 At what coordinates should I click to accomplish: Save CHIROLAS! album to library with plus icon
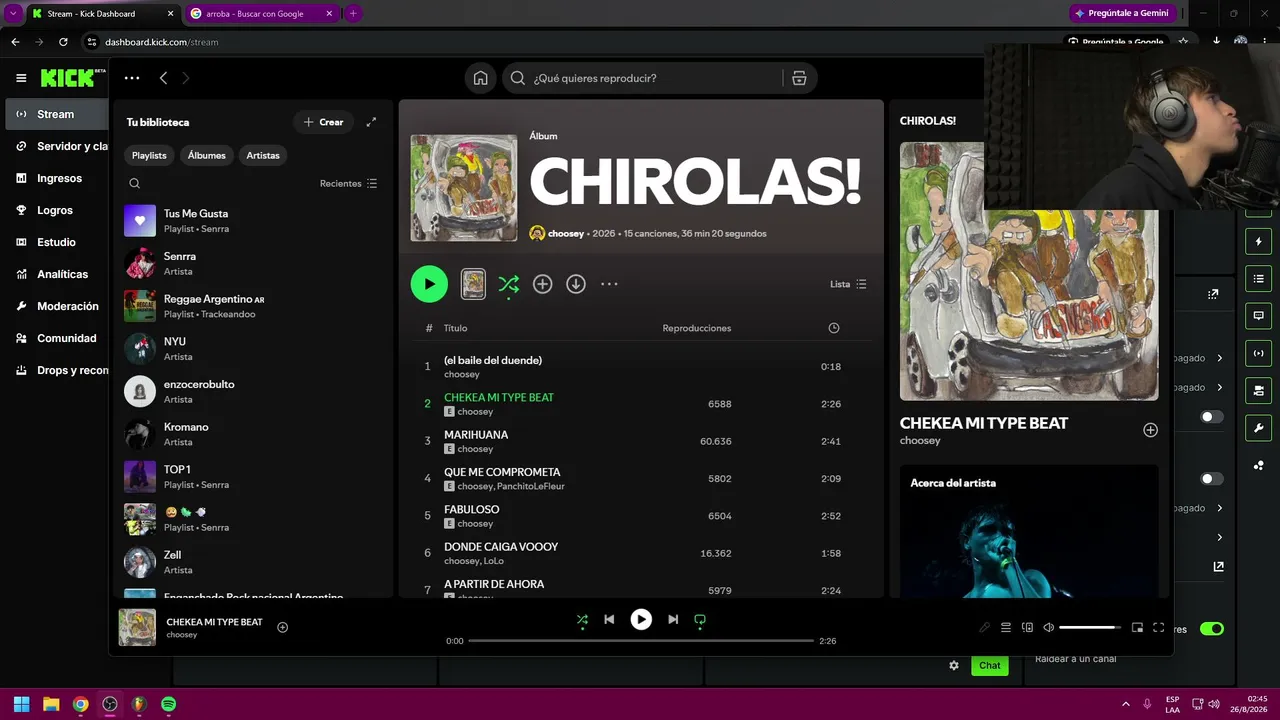542,284
